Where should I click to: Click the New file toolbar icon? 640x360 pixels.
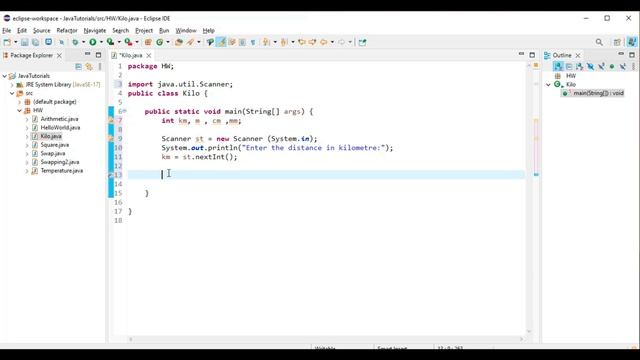(7, 42)
